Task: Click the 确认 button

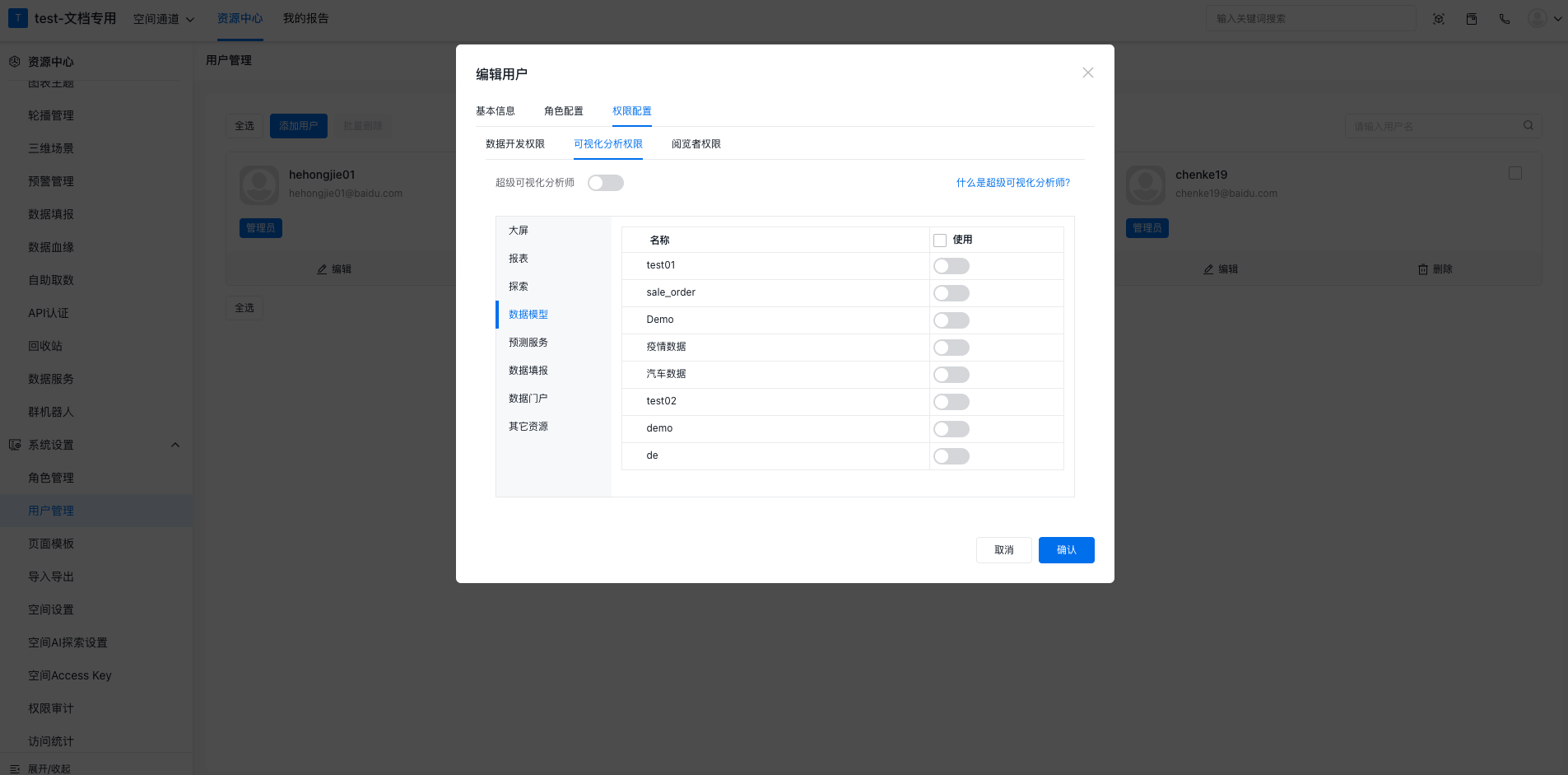Action: coord(1067,550)
